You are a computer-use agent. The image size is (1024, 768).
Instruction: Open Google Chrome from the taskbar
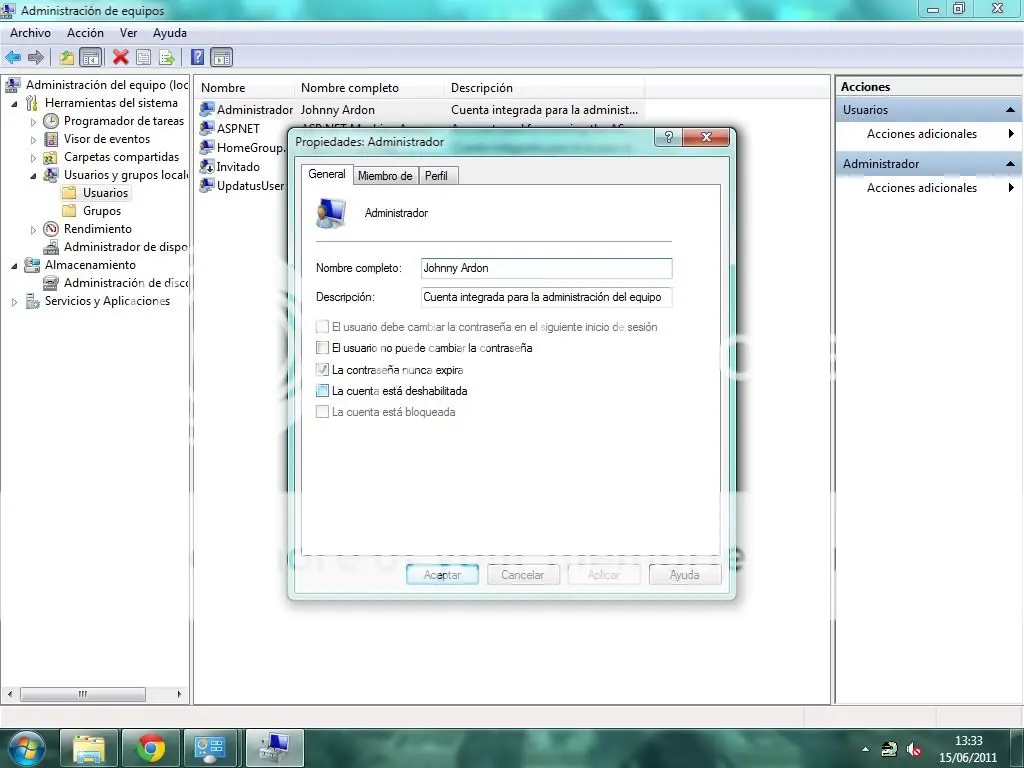[151, 747]
